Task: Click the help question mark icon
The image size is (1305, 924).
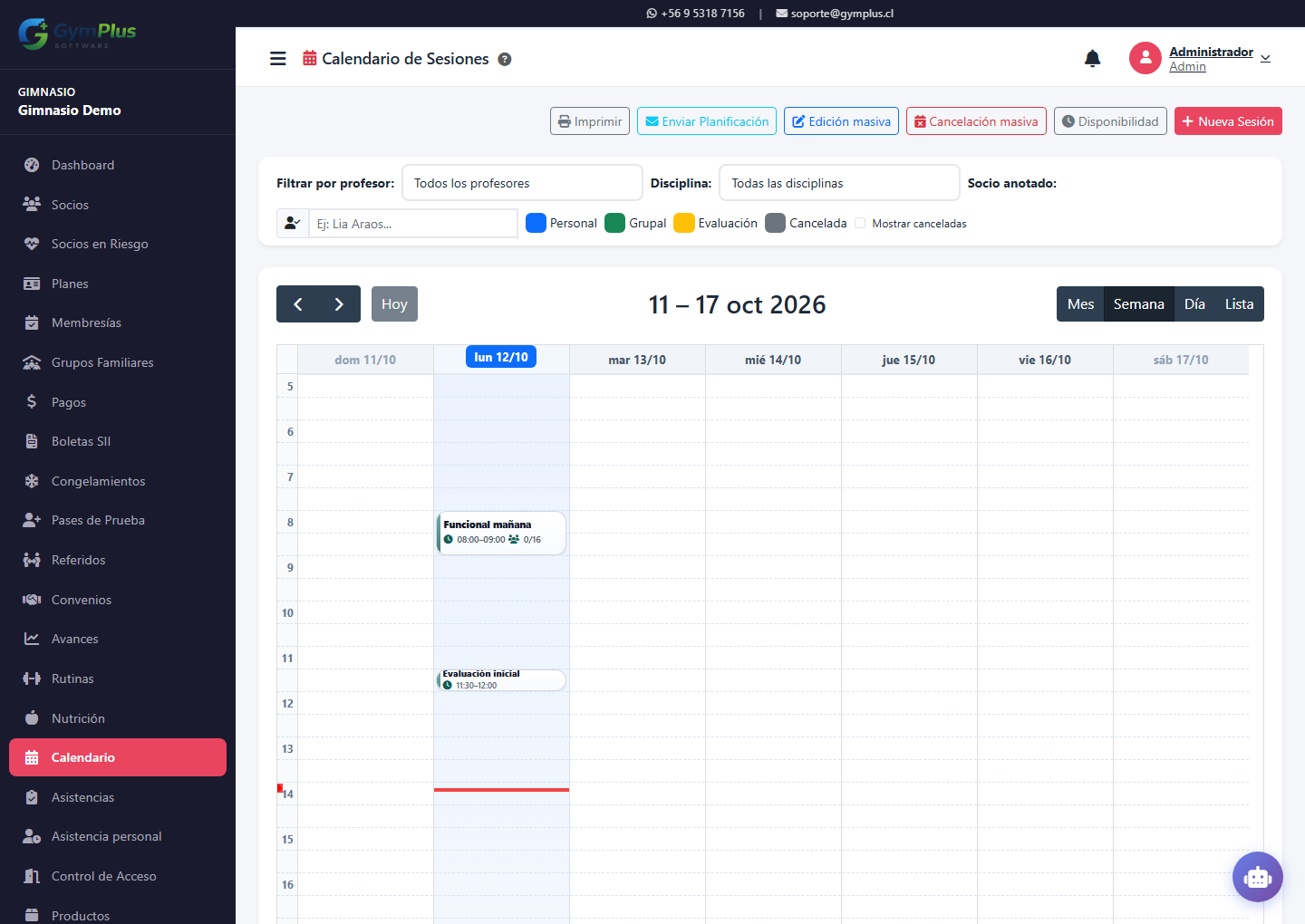Action: click(x=505, y=59)
